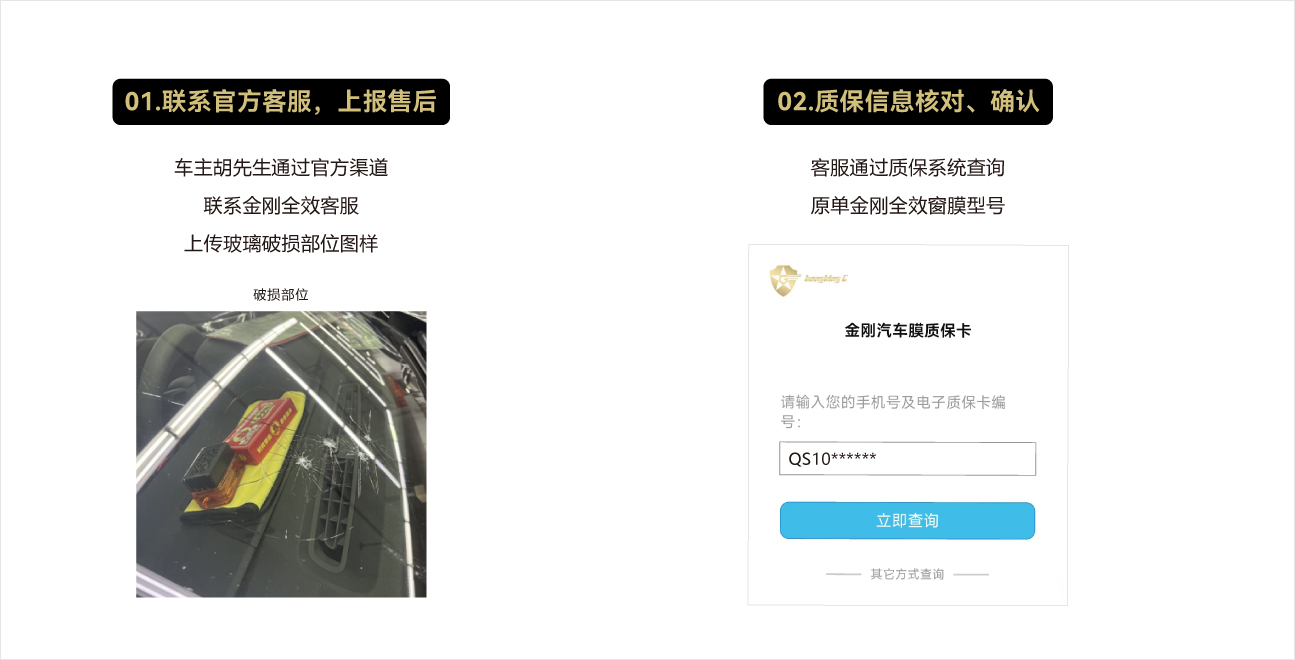Open the 其它方式查询 link
The image size is (1295, 660).
[x=907, y=575]
